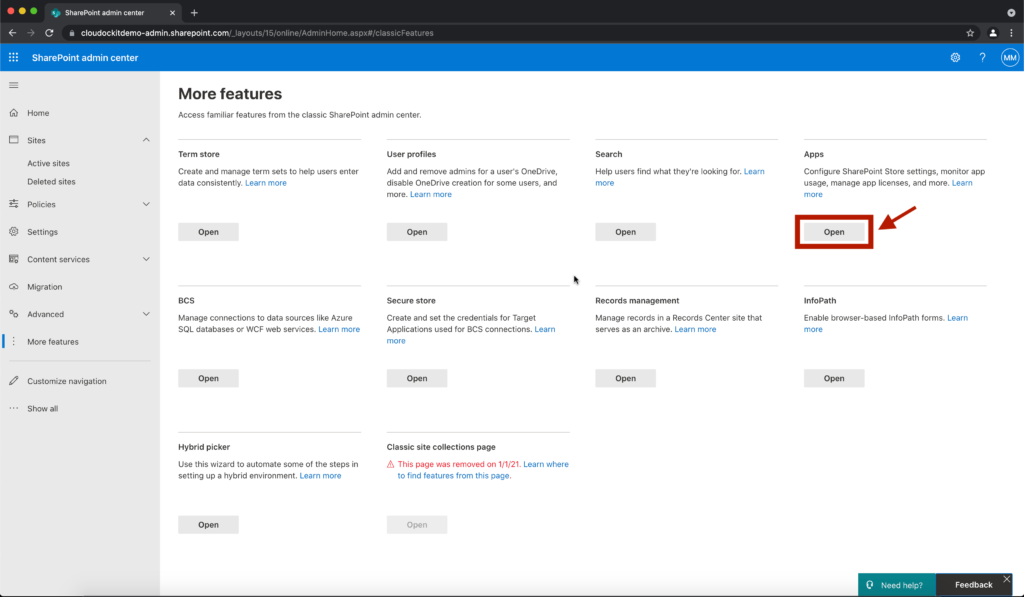Open the User profiles feature
Image resolution: width=1024 pixels, height=597 pixels.
point(417,232)
